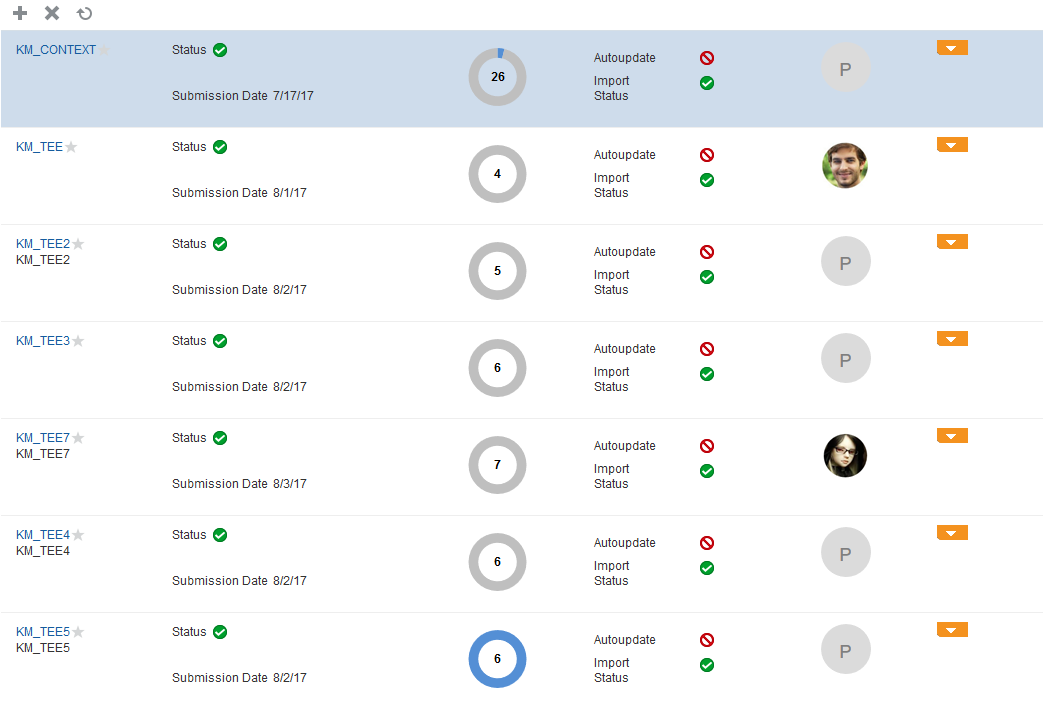Open orange dropdown menu for KM_CONTEXT row
Screen dimensions: 1043x709
(952, 48)
